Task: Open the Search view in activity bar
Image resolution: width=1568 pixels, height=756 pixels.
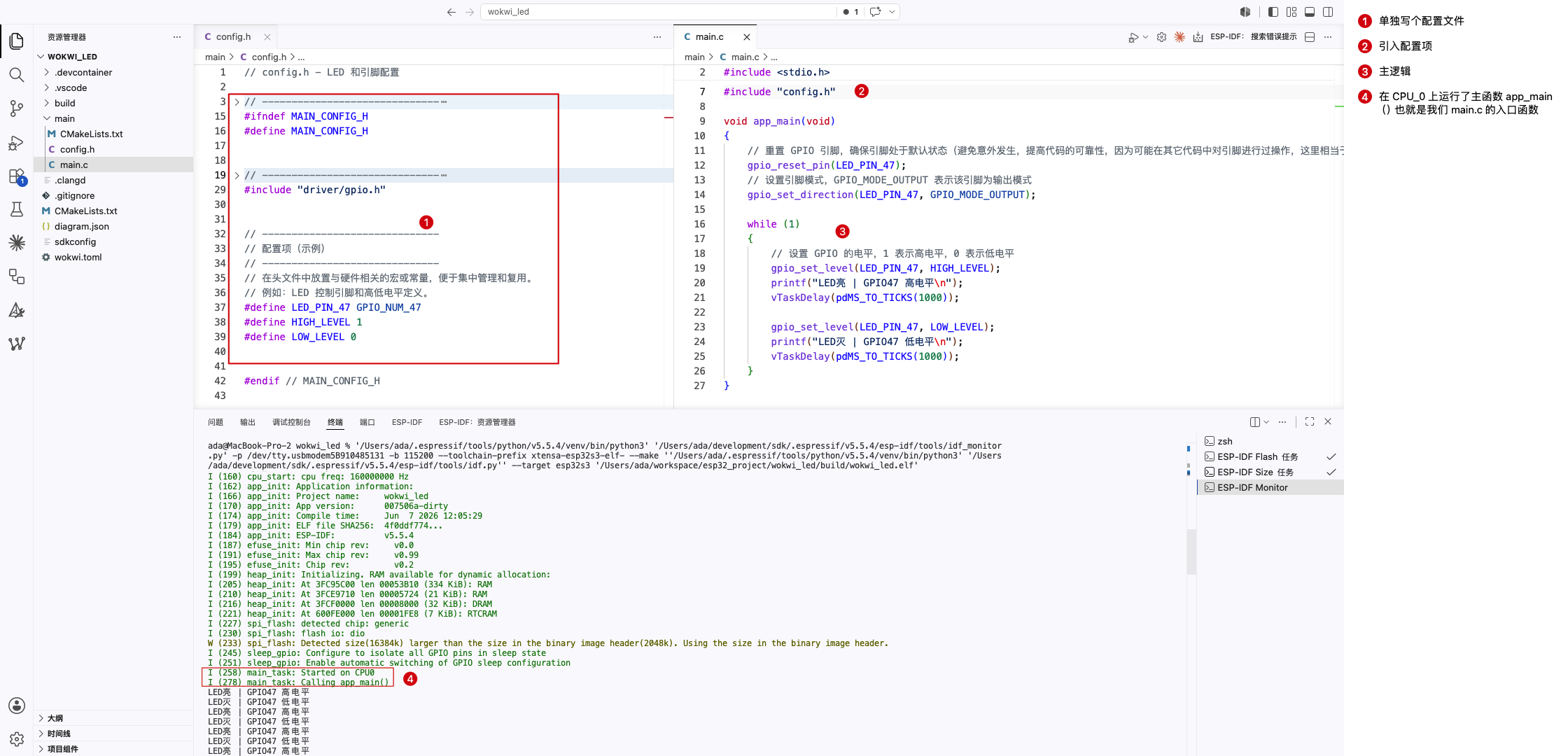Action: coord(17,75)
